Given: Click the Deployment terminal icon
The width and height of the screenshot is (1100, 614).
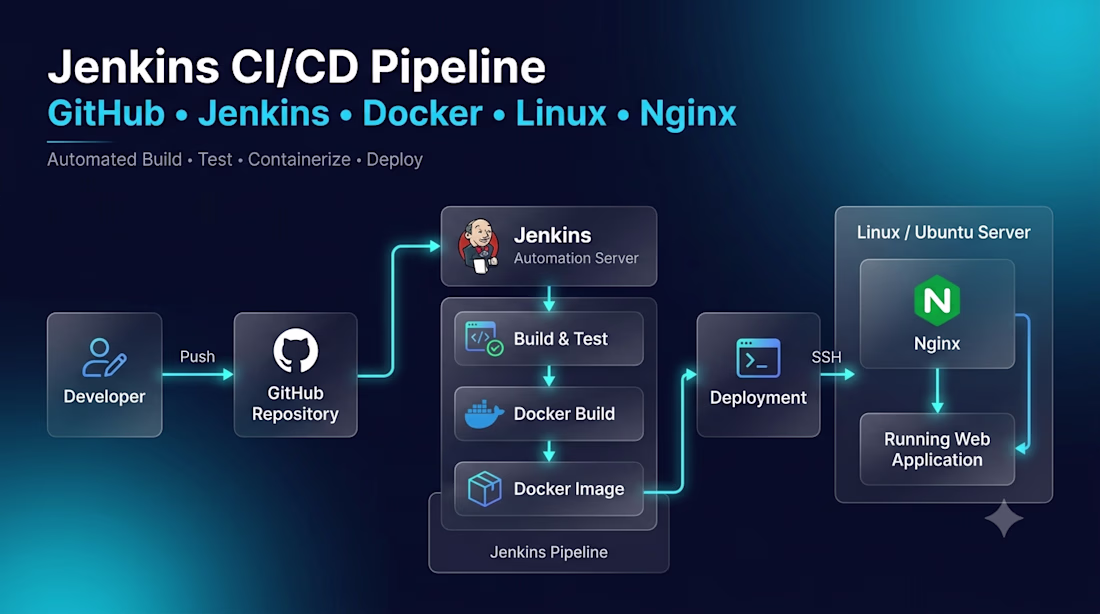Looking at the screenshot, I should coord(758,359).
